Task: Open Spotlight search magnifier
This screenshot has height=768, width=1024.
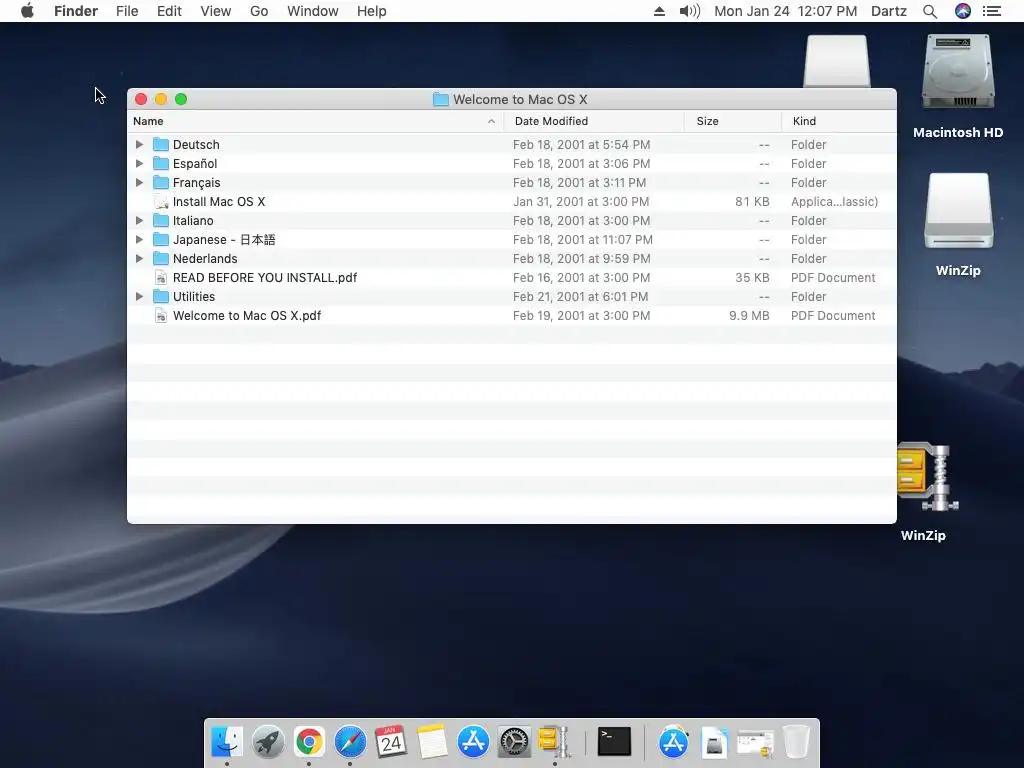Action: [x=930, y=11]
